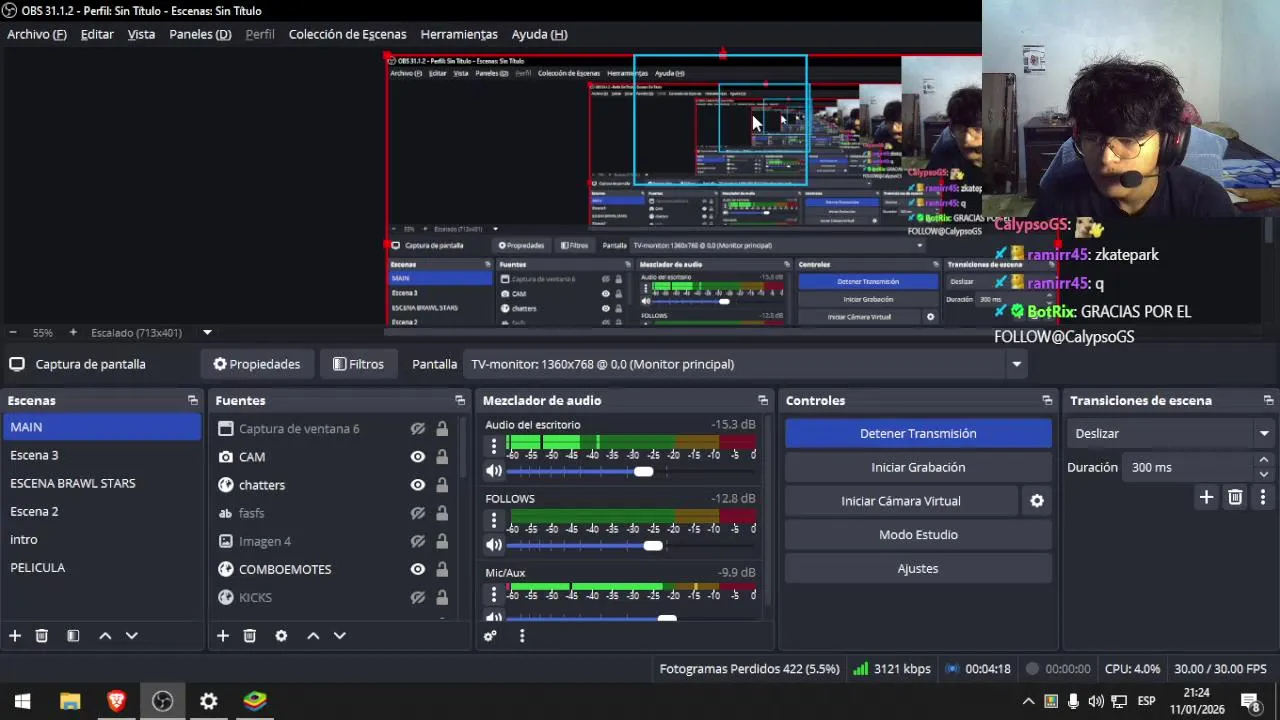
Task: Click the transition duration 300 ms field
Action: coord(1188,467)
